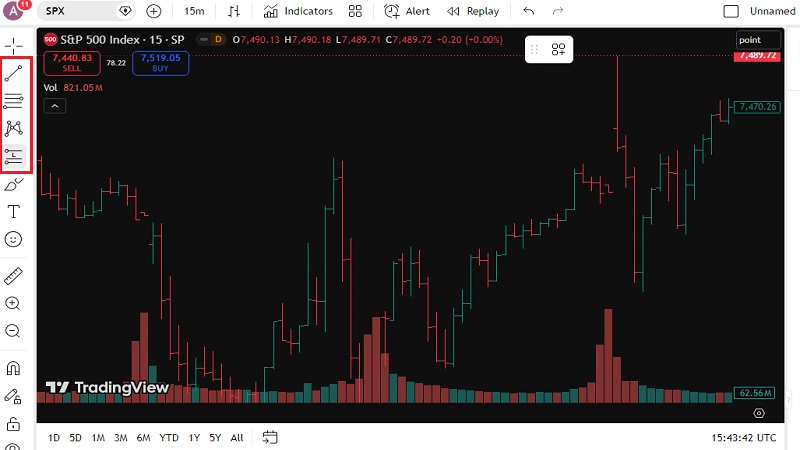Open the Go to date calendar icon

click(x=270, y=437)
